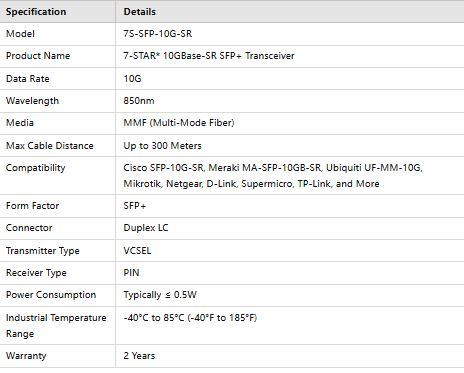464x373 pixels.
Task: Click the Compatibility row label
Action: (x=35, y=168)
